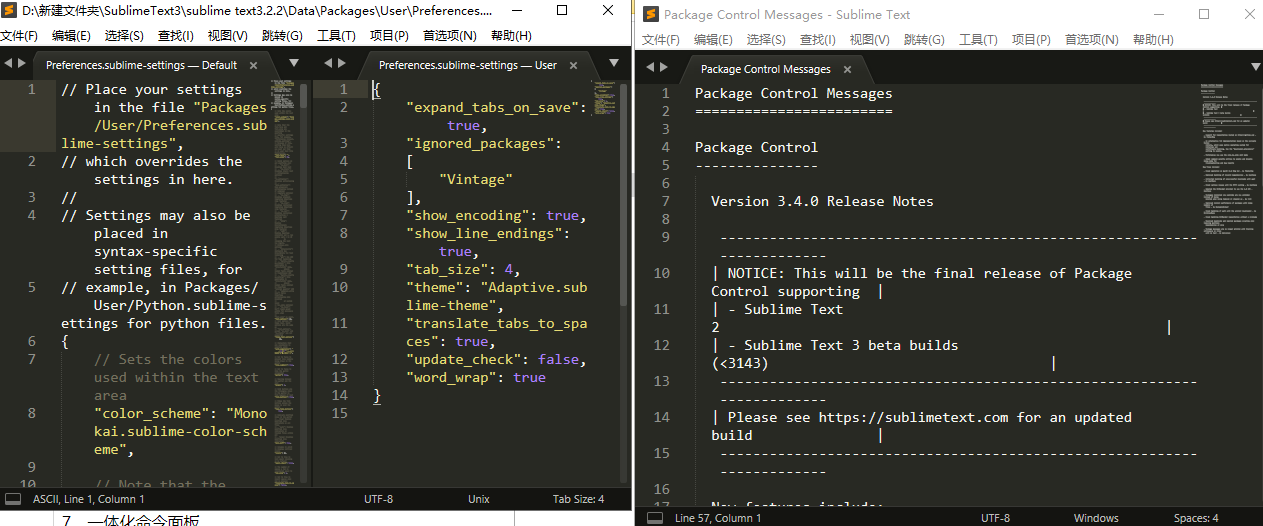This screenshot has width=1263, height=526.
Task: Go to previous tab arrow in Default settings pane
Action: click(8, 63)
